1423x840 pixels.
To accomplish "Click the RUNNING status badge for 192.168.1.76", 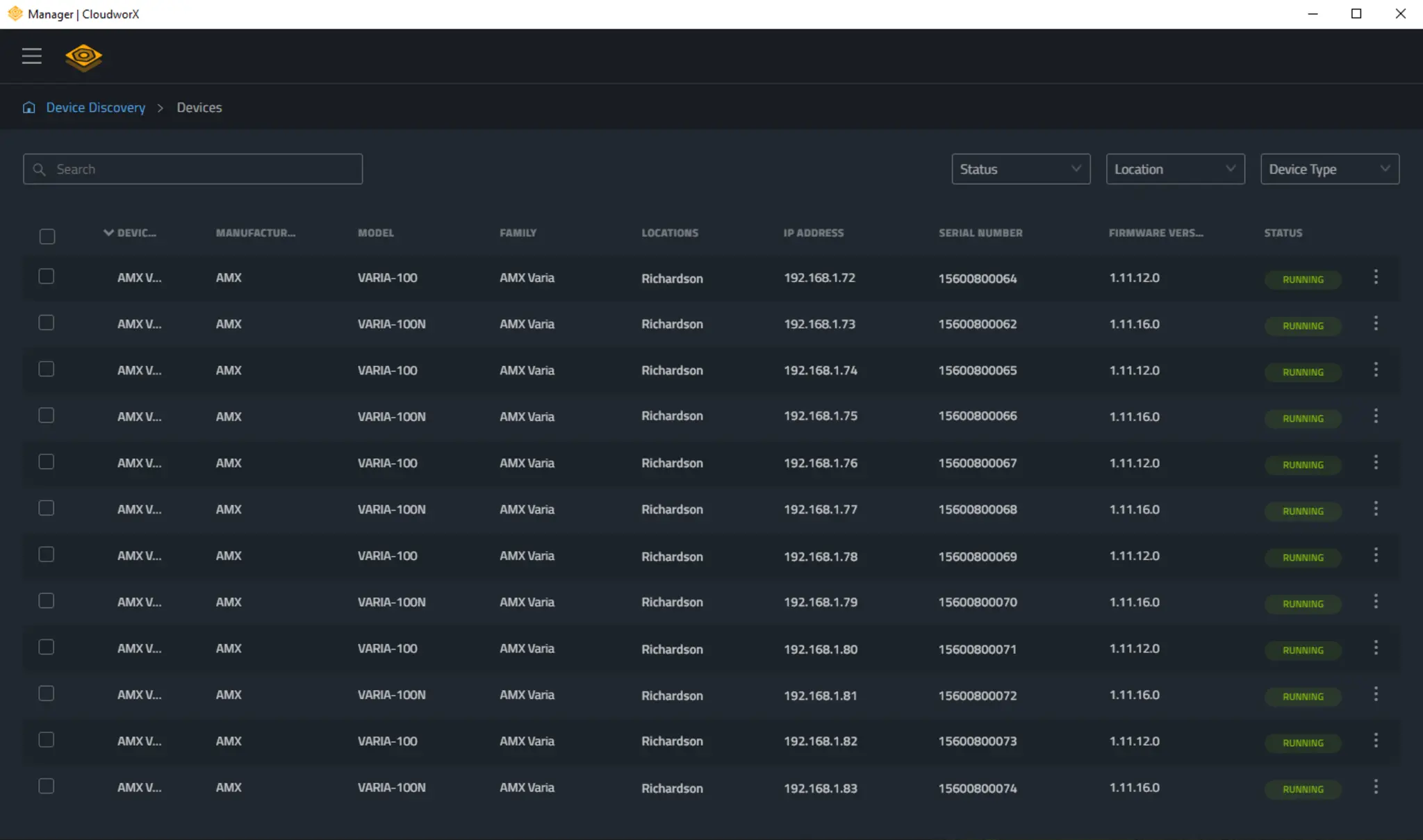I will point(1302,465).
